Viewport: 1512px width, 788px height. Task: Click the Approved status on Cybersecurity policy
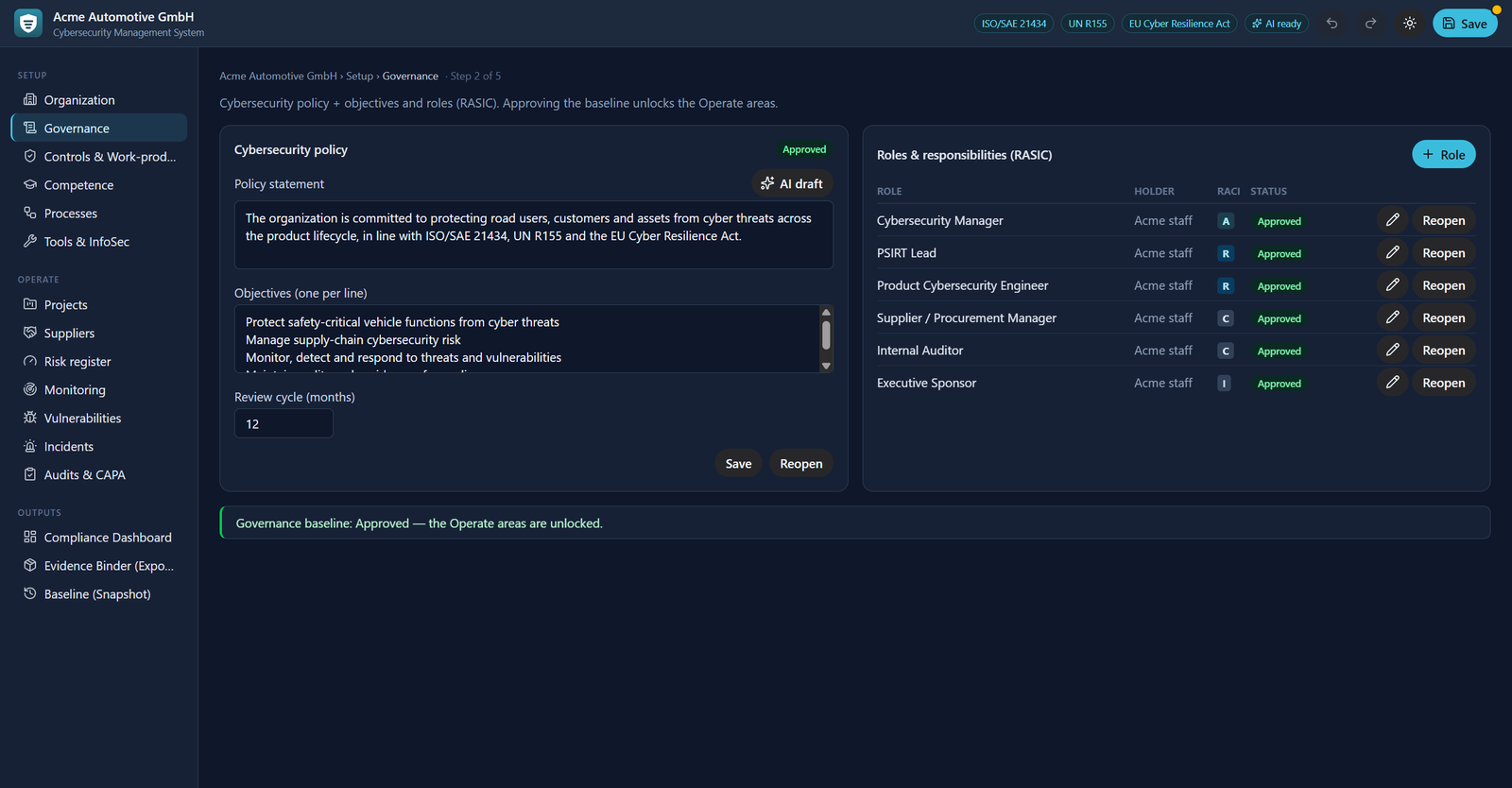pos(804,149)
